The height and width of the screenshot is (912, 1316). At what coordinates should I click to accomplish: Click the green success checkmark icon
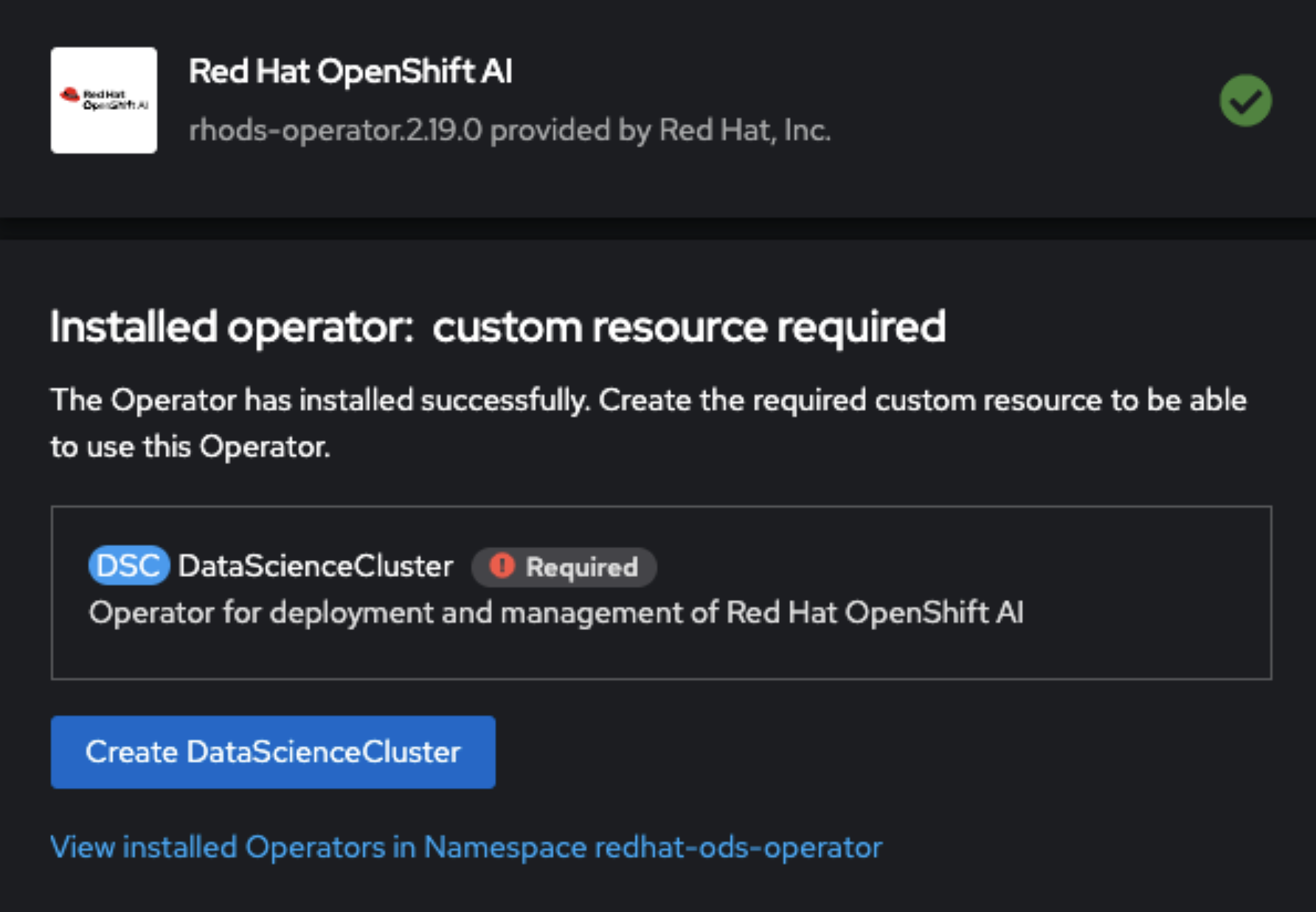(1244, 100)
